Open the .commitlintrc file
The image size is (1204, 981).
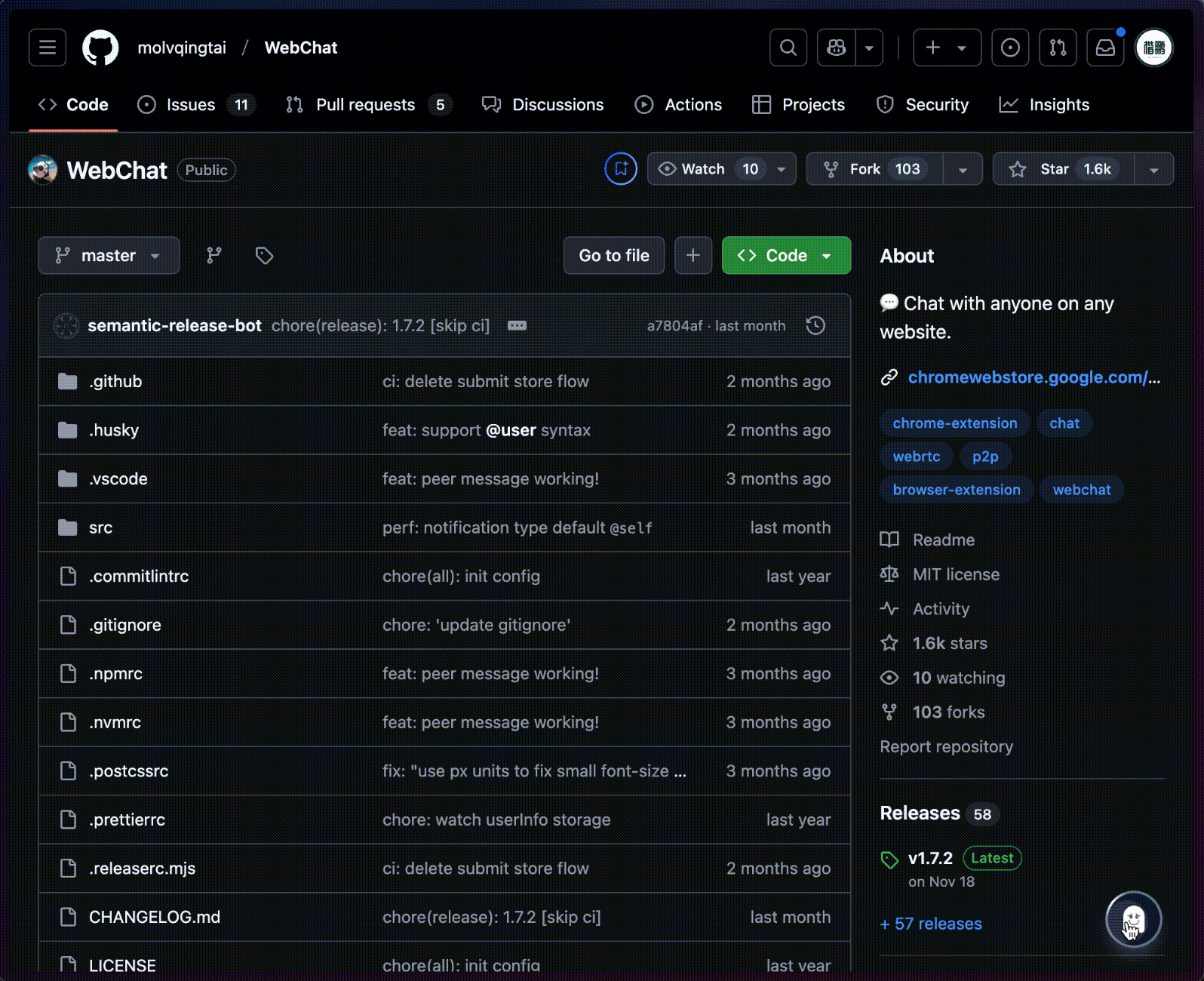(x=139, y=577)
